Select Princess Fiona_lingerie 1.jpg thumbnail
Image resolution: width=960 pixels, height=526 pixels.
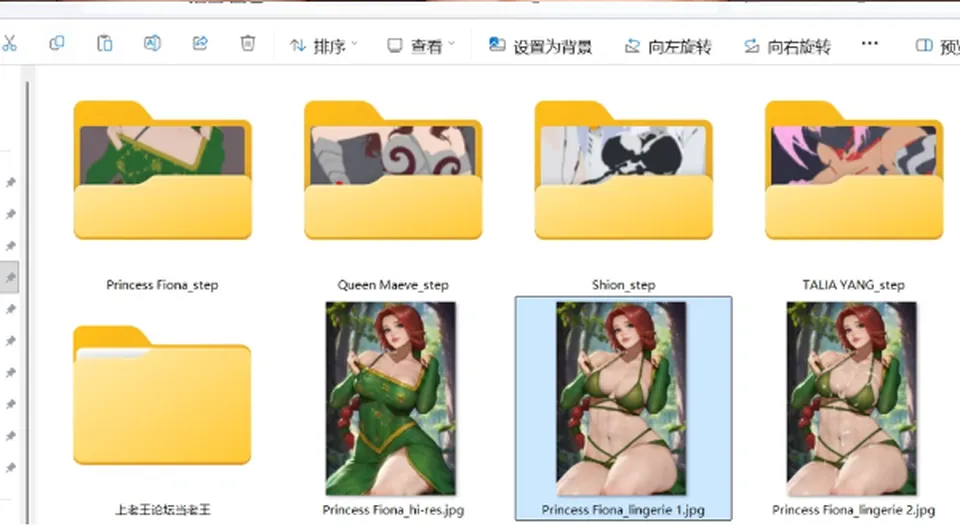pyautogui.click(x=621, y=398)
